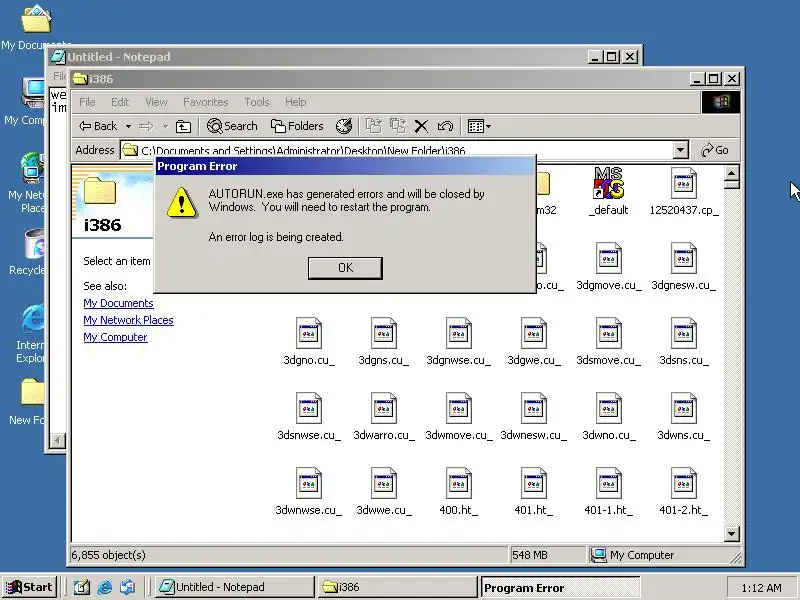The height and width of the screenshot is (600, 800).
Task: Click the Delete X toolbar icon
Action: tap(421, 126)
